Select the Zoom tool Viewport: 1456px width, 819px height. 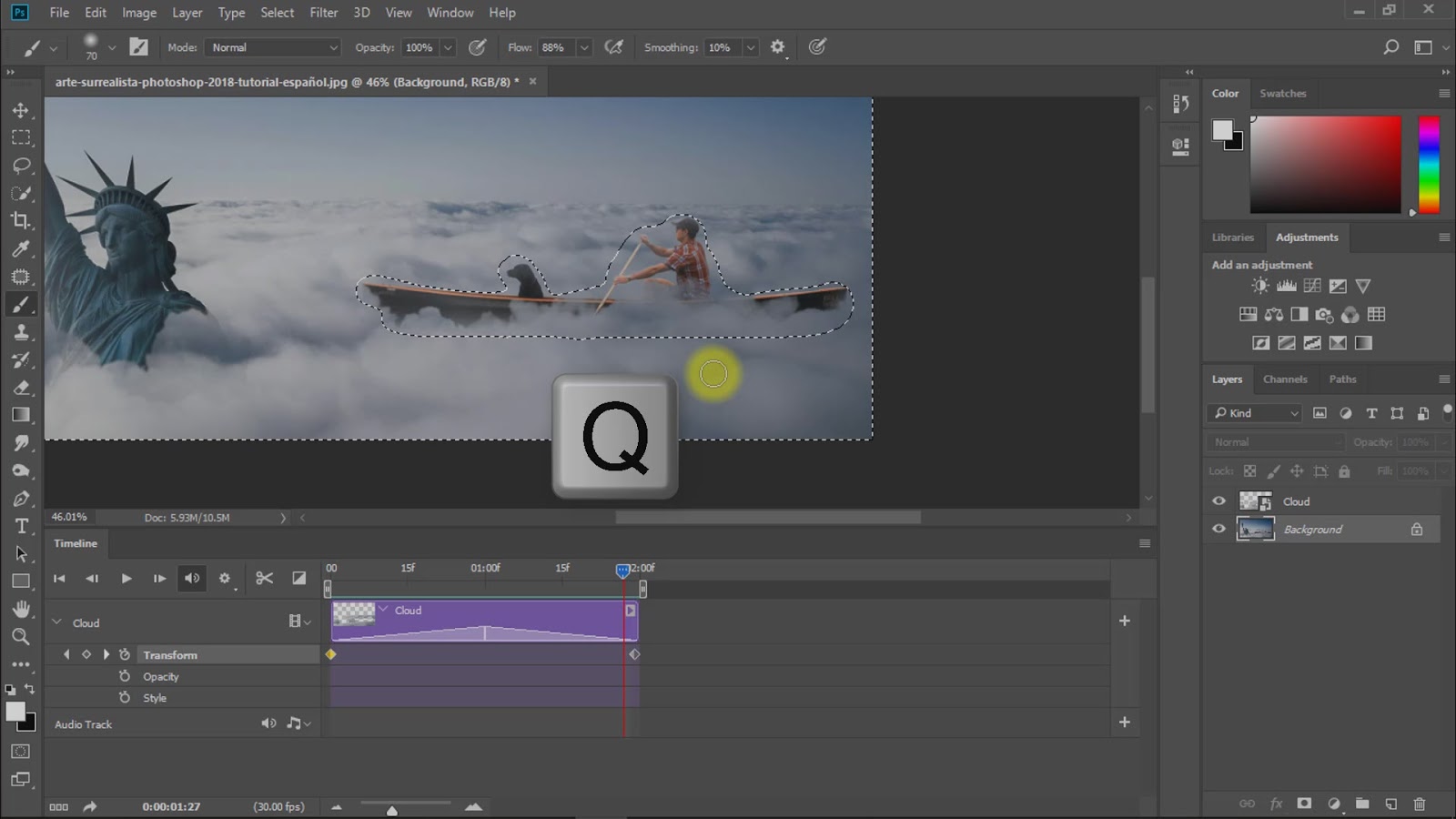point(20,636)
